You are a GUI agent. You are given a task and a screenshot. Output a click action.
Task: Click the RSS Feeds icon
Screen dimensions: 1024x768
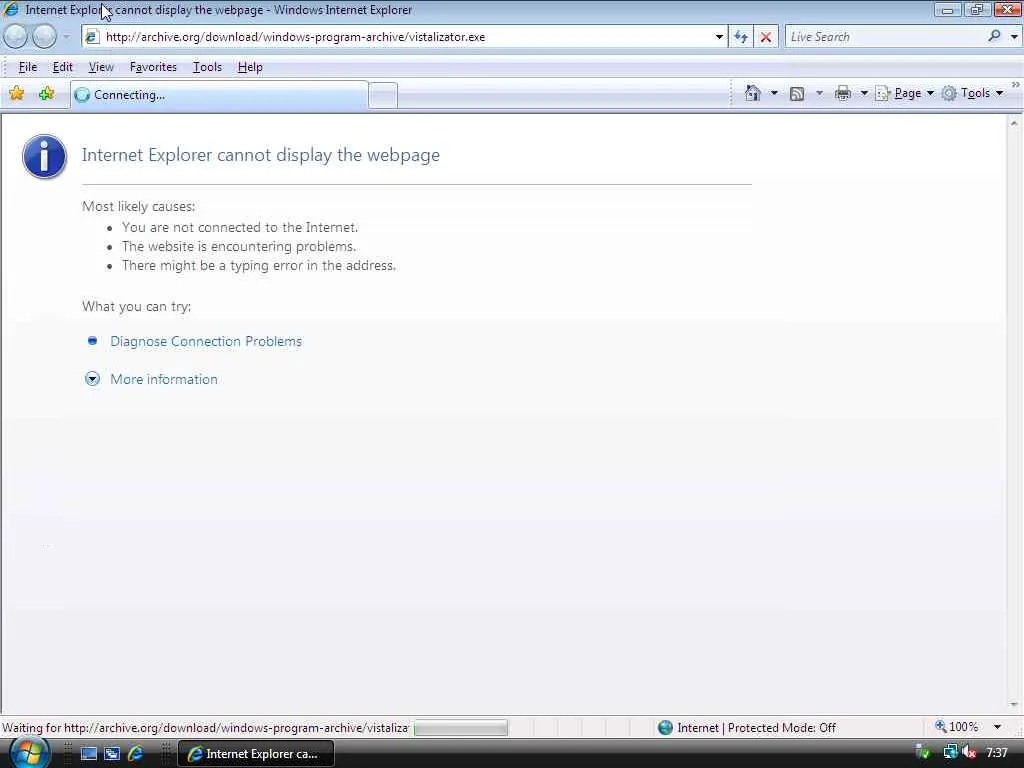click(797, 93)
